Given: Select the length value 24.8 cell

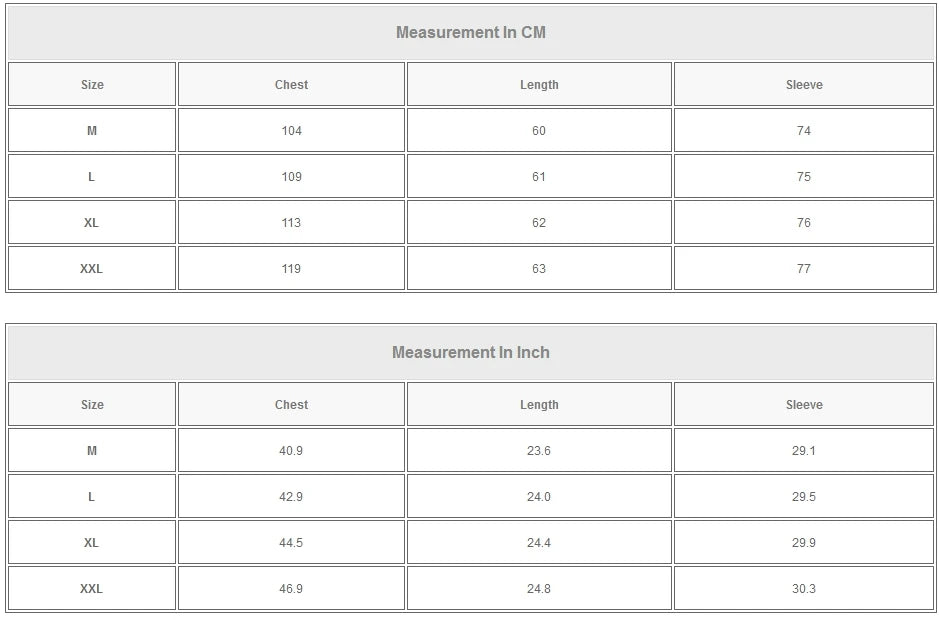Looking at the screenshot, I should point(539,589).
